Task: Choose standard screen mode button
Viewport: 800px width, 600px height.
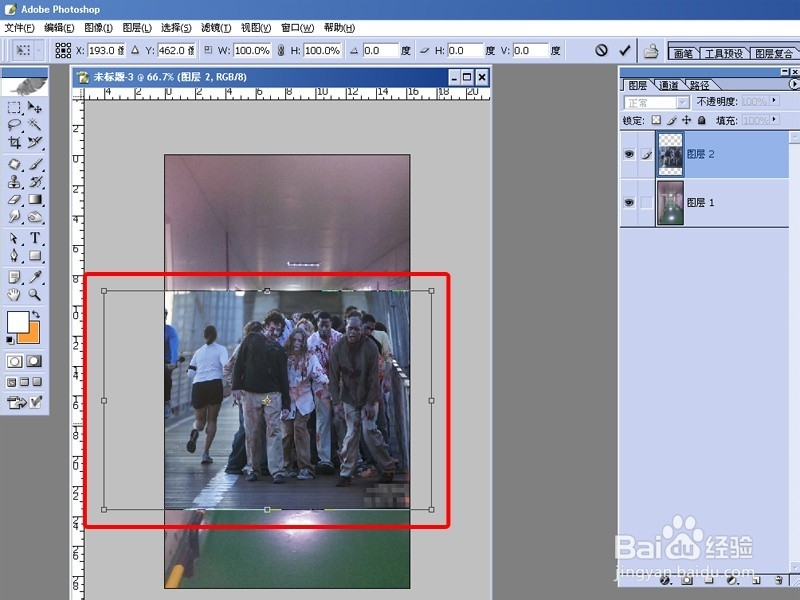Action: click(11, 382)
